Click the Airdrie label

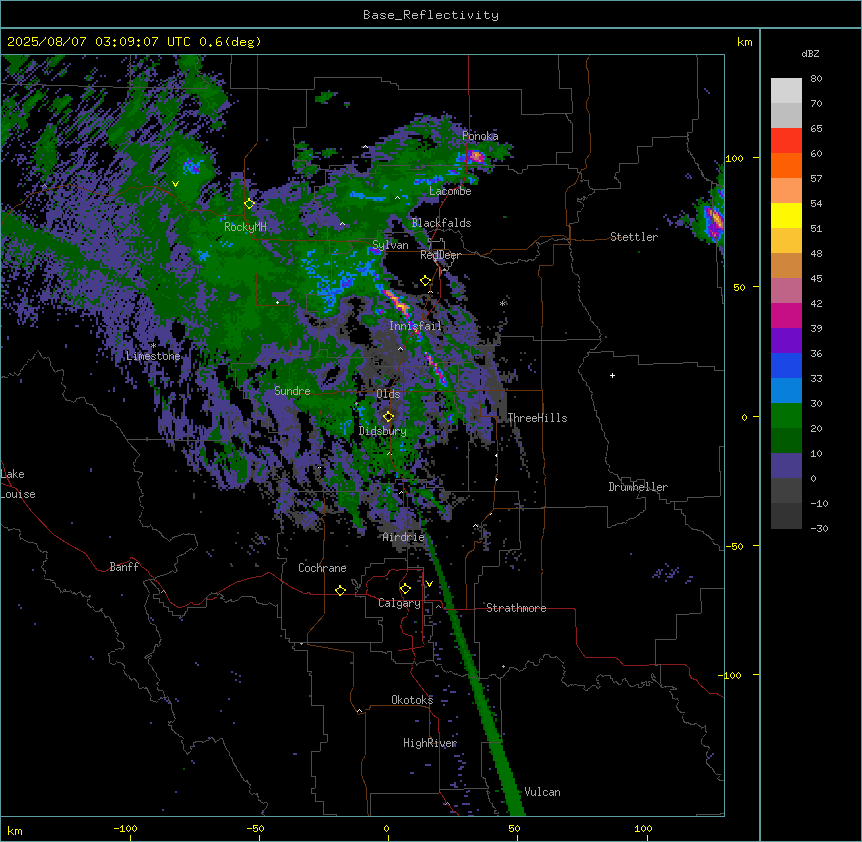[x=404, y=537]
